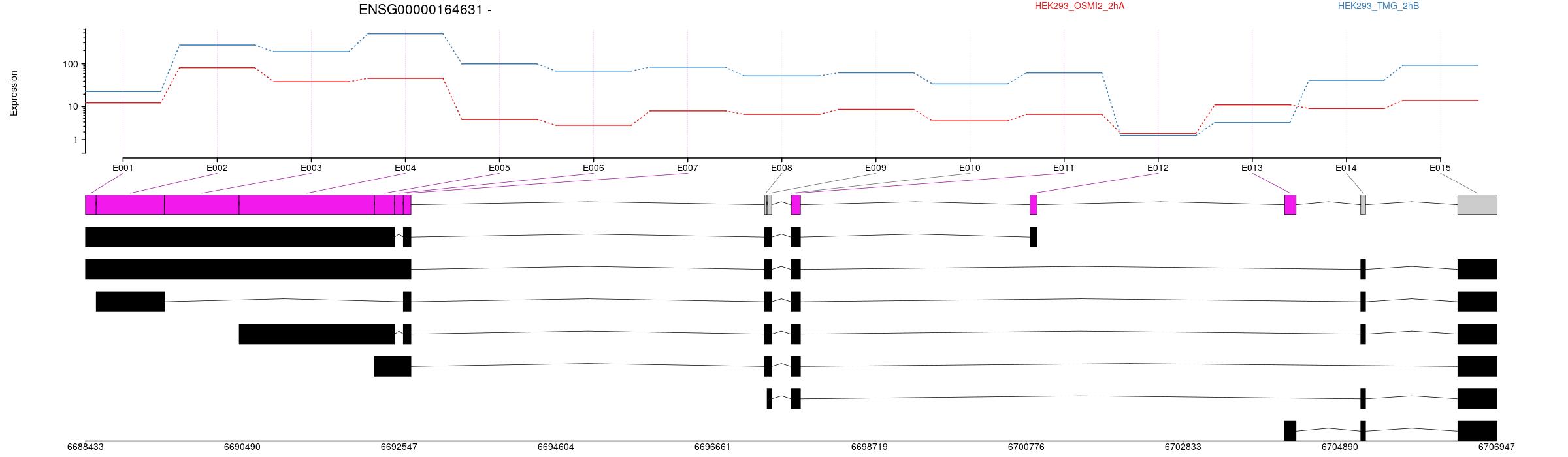Click the E008 exon label

click(x=781, y=168)
